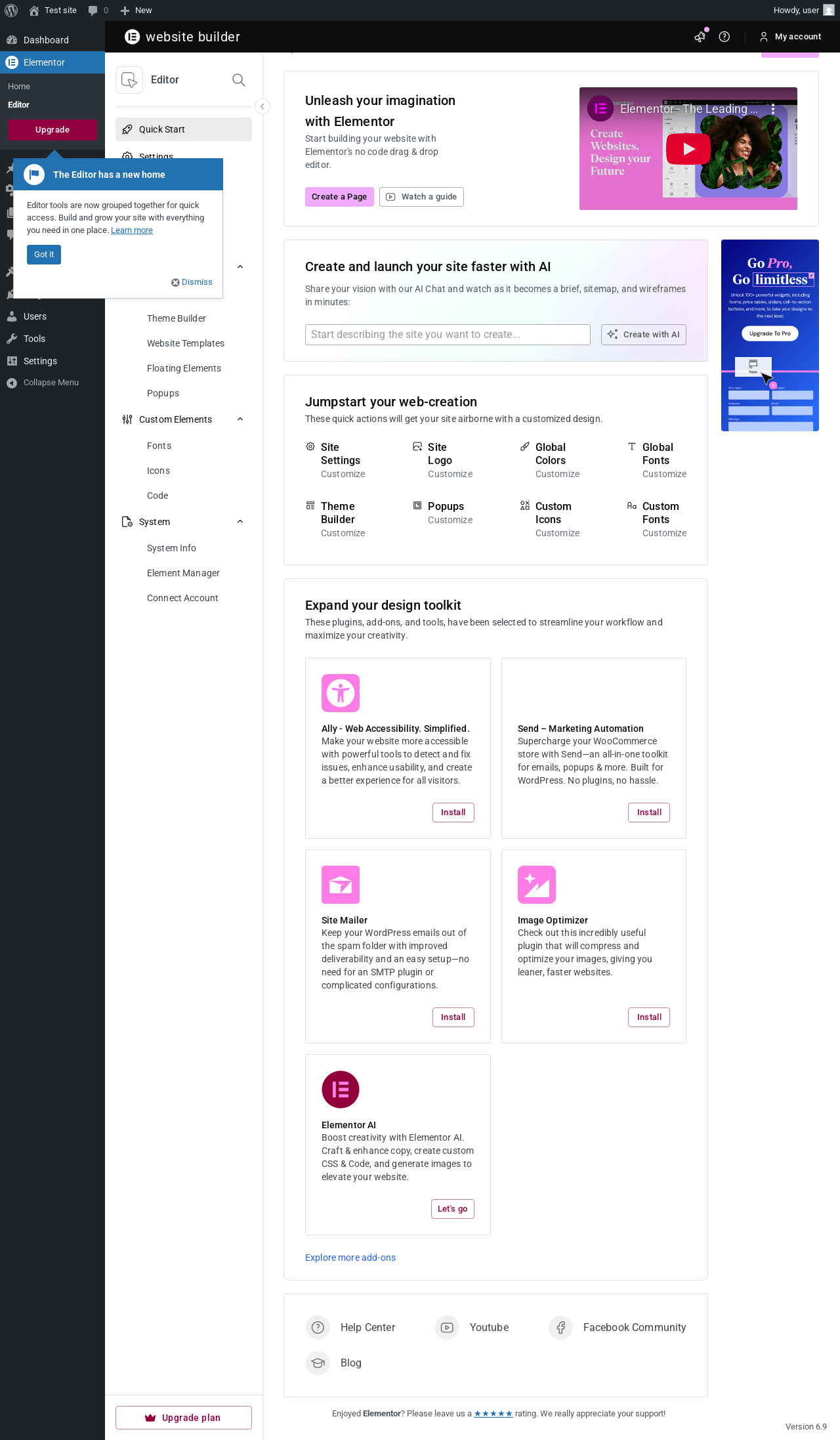The height and width of the screenshot is (1440, 840).
Task: Install the Ally Web Accessibility plugin
Action: [453, 813]
